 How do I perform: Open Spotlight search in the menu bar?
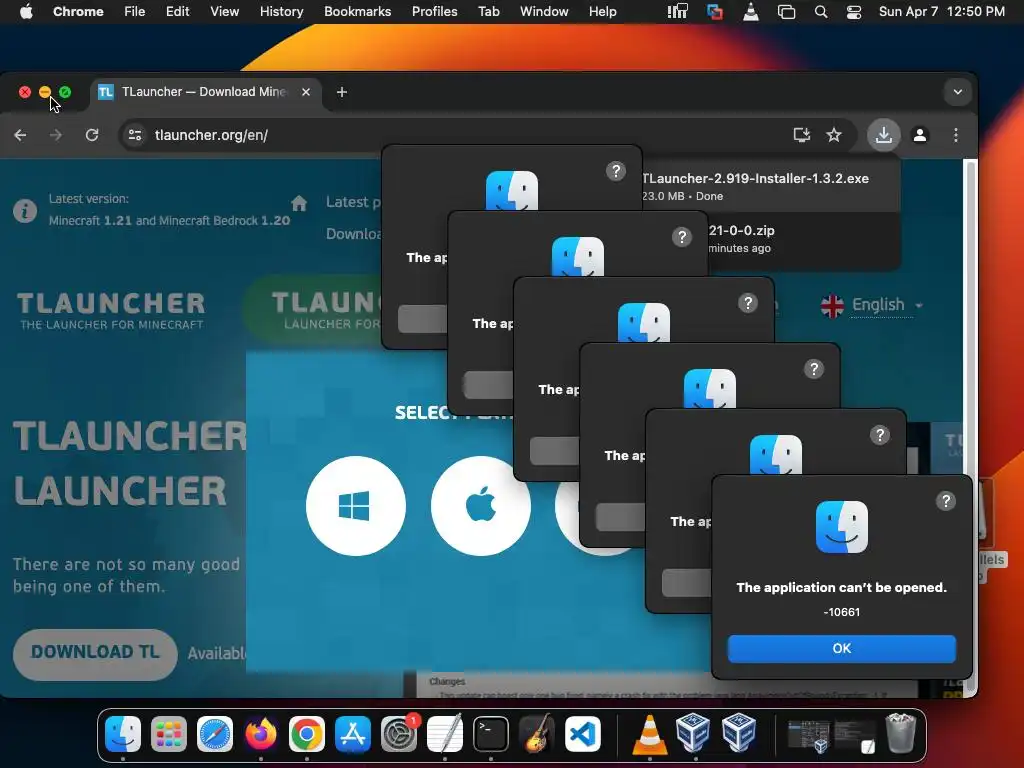[x=821, y=12]
